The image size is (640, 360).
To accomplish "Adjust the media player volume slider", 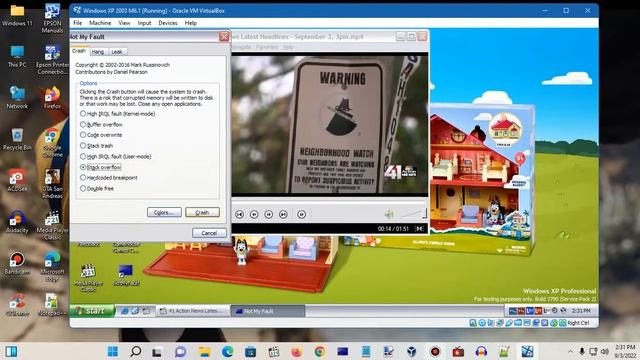I will tap(413, 213).
